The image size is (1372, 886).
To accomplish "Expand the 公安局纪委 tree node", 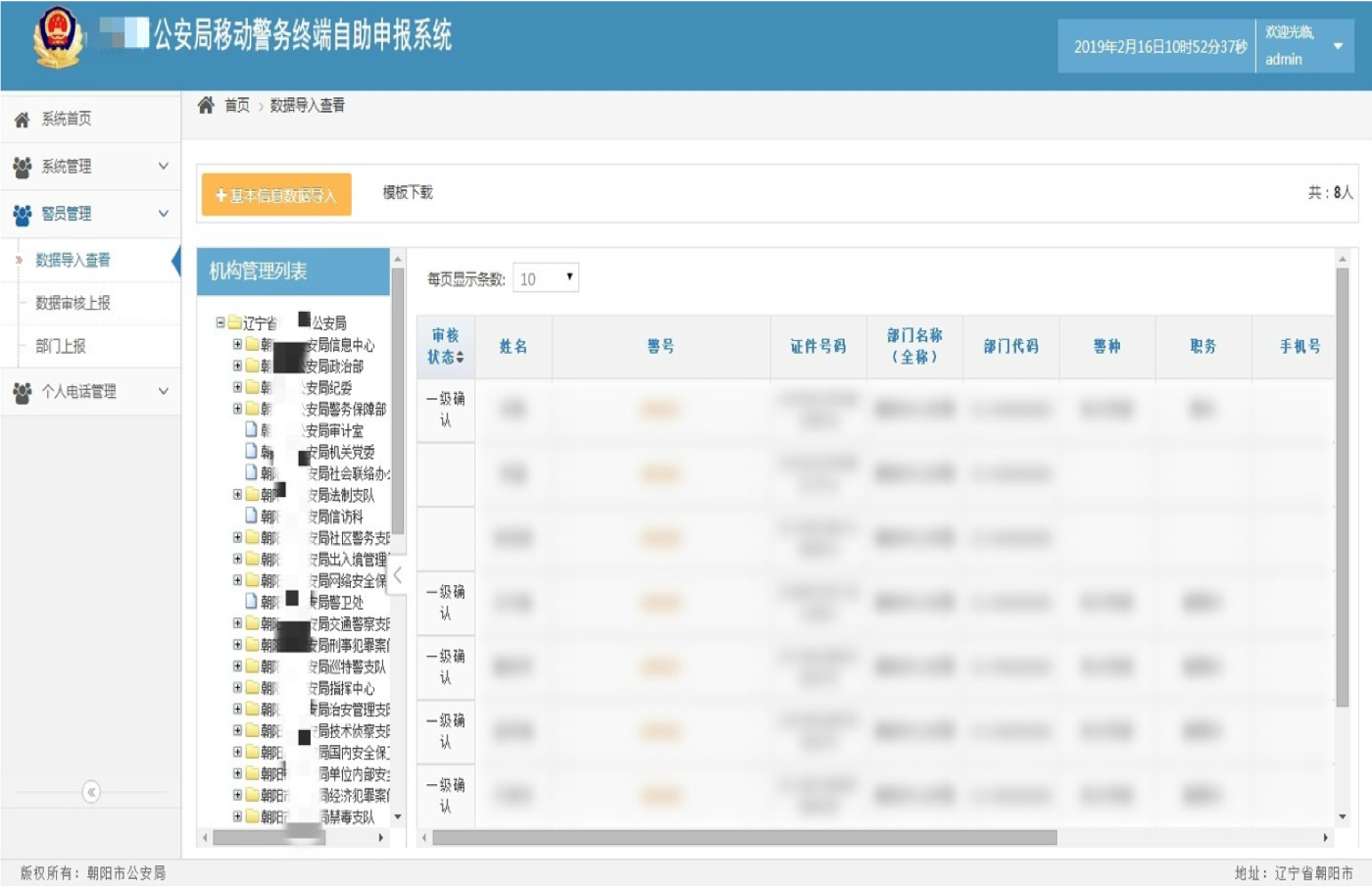I will [237, 387].
